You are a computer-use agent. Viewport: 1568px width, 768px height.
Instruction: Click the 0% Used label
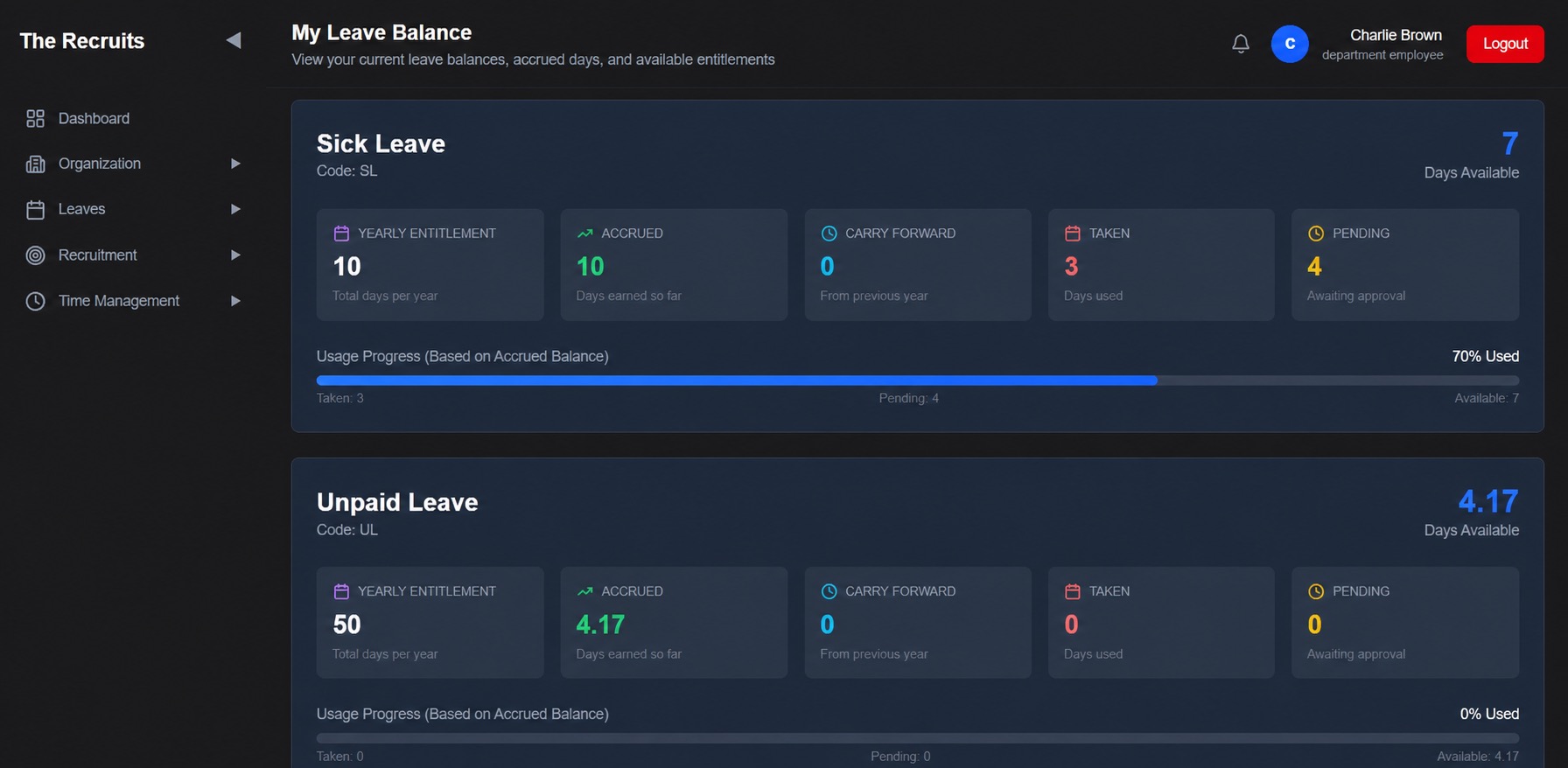pyautogui.click(x=1489, y=714)
